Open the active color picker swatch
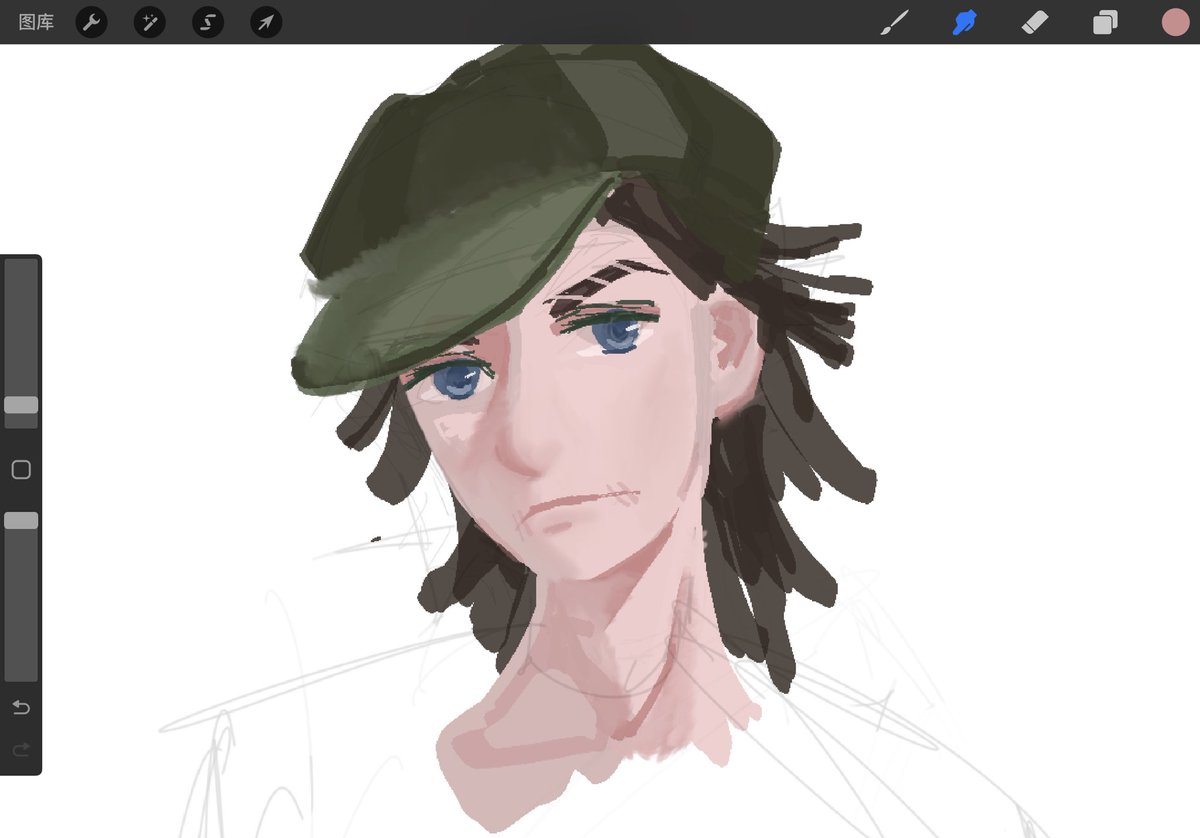Viewport: 1200px width, 838px height. tap(1175, 22)
